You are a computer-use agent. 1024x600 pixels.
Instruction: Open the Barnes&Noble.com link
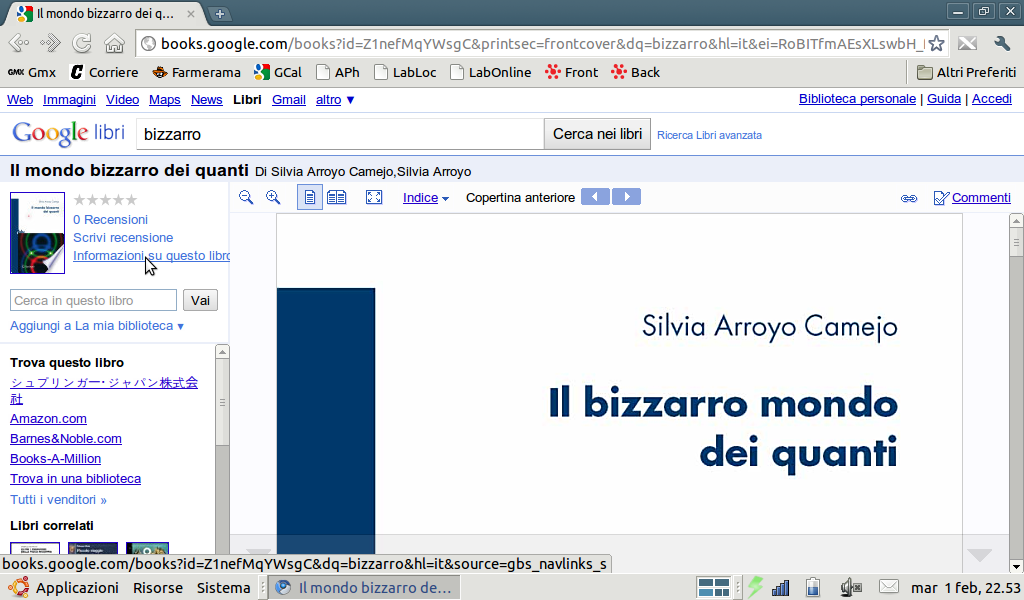(x=66, y=439)
